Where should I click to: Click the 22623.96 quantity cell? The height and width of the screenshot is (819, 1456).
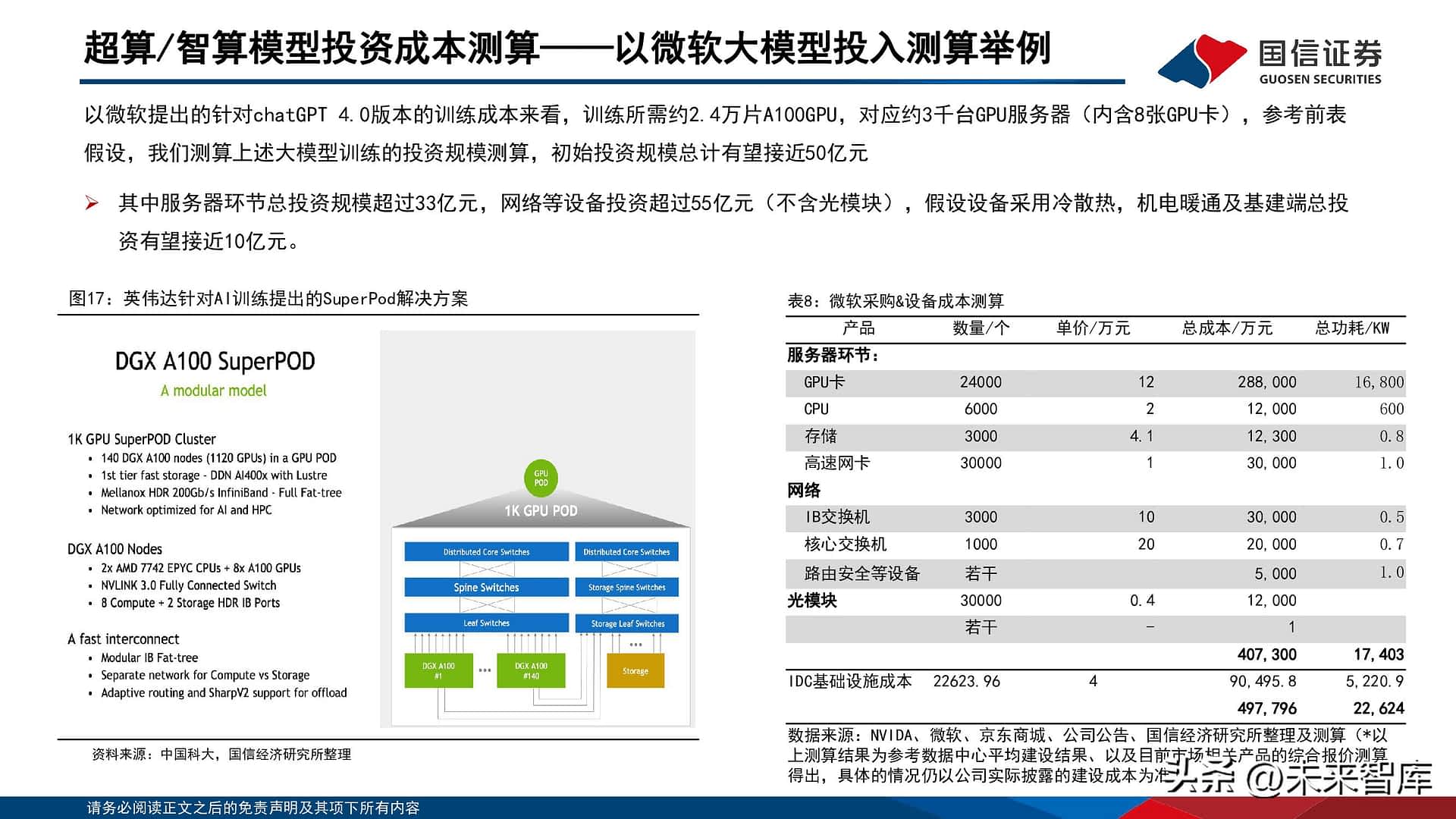point(967,681)
